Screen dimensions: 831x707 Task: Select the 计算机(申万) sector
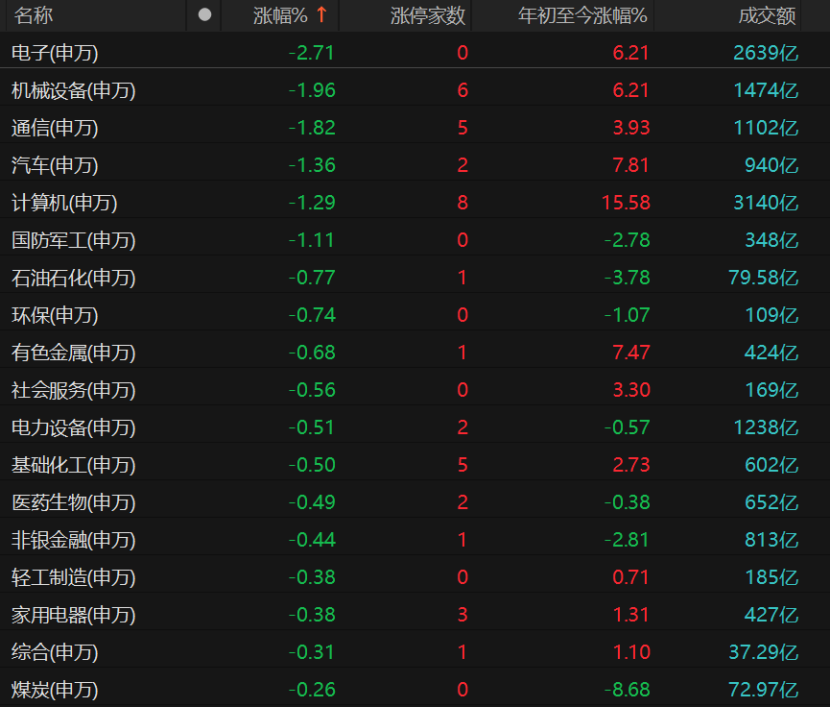(x=64, y=203)
